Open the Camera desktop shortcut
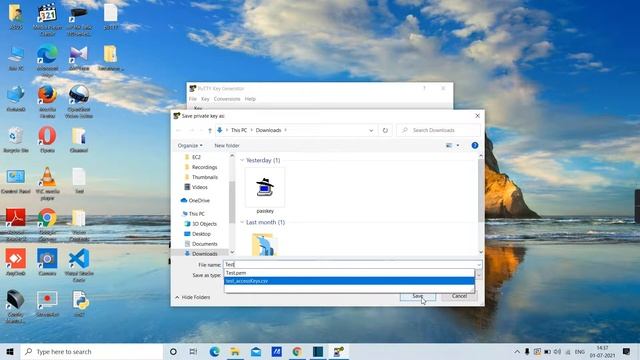Image resolution: width=640 pixels, height=360 pixels. [x=47, y=262]
